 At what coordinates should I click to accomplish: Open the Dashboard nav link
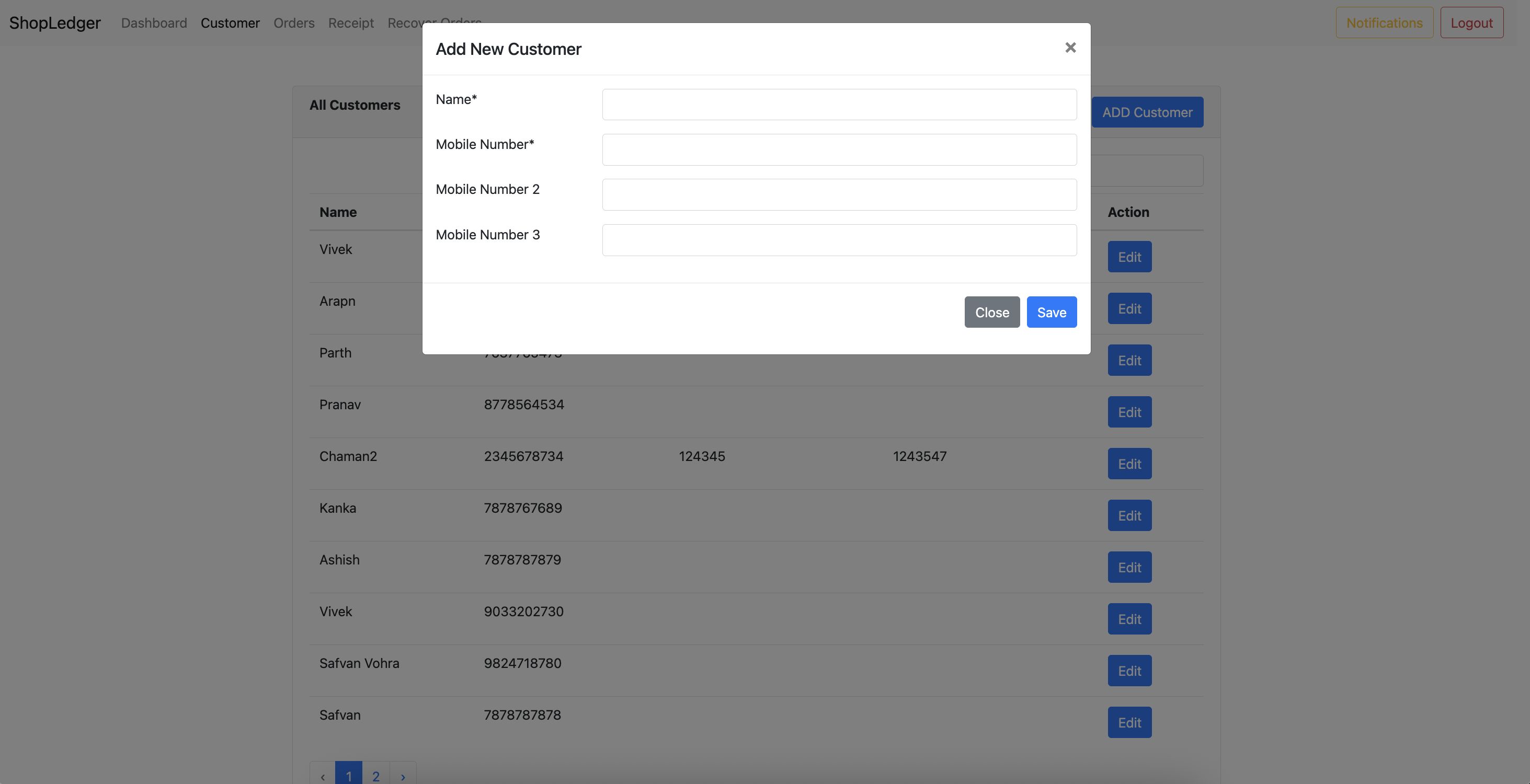click(x=154, y=22)
